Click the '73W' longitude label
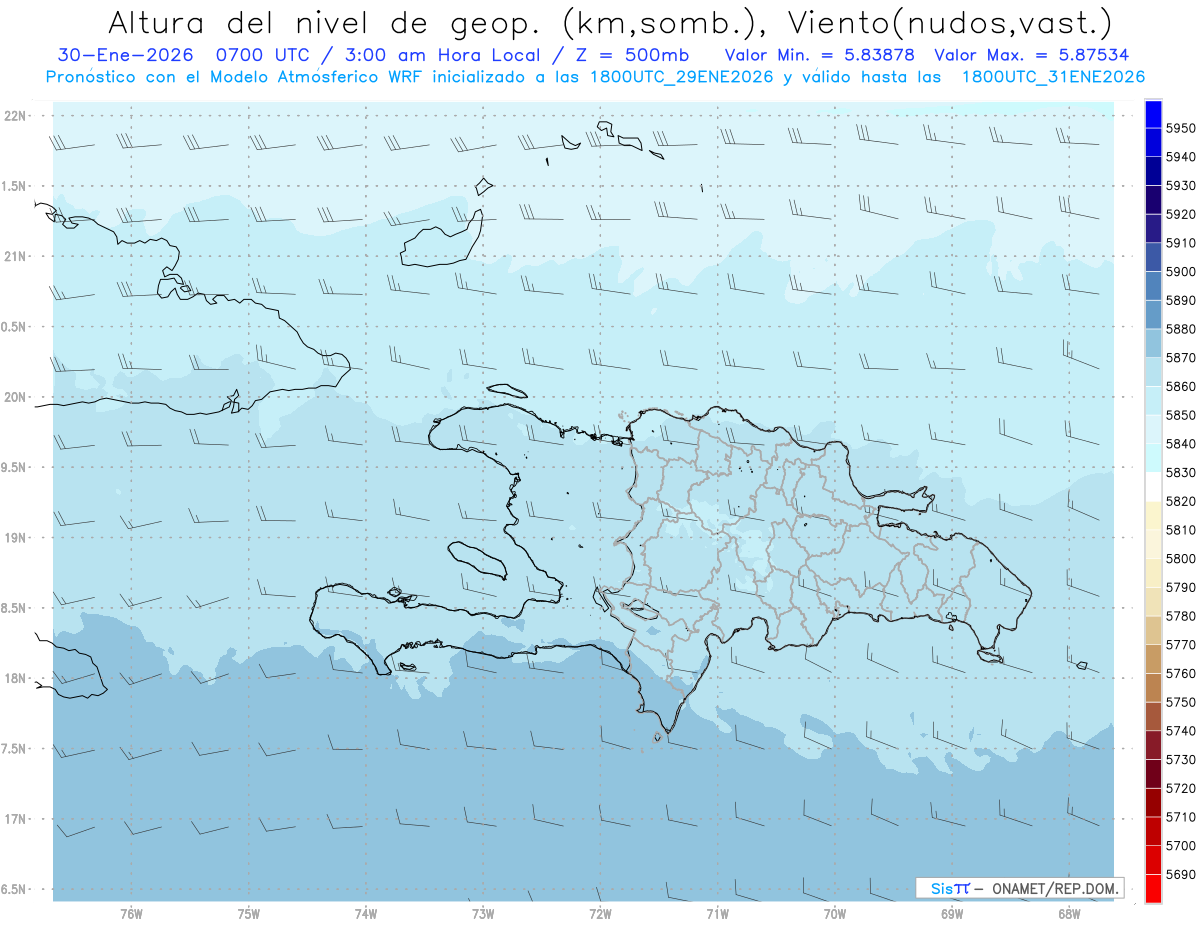This screenshot has height=927, width=1200. click(x=483, y=913)
